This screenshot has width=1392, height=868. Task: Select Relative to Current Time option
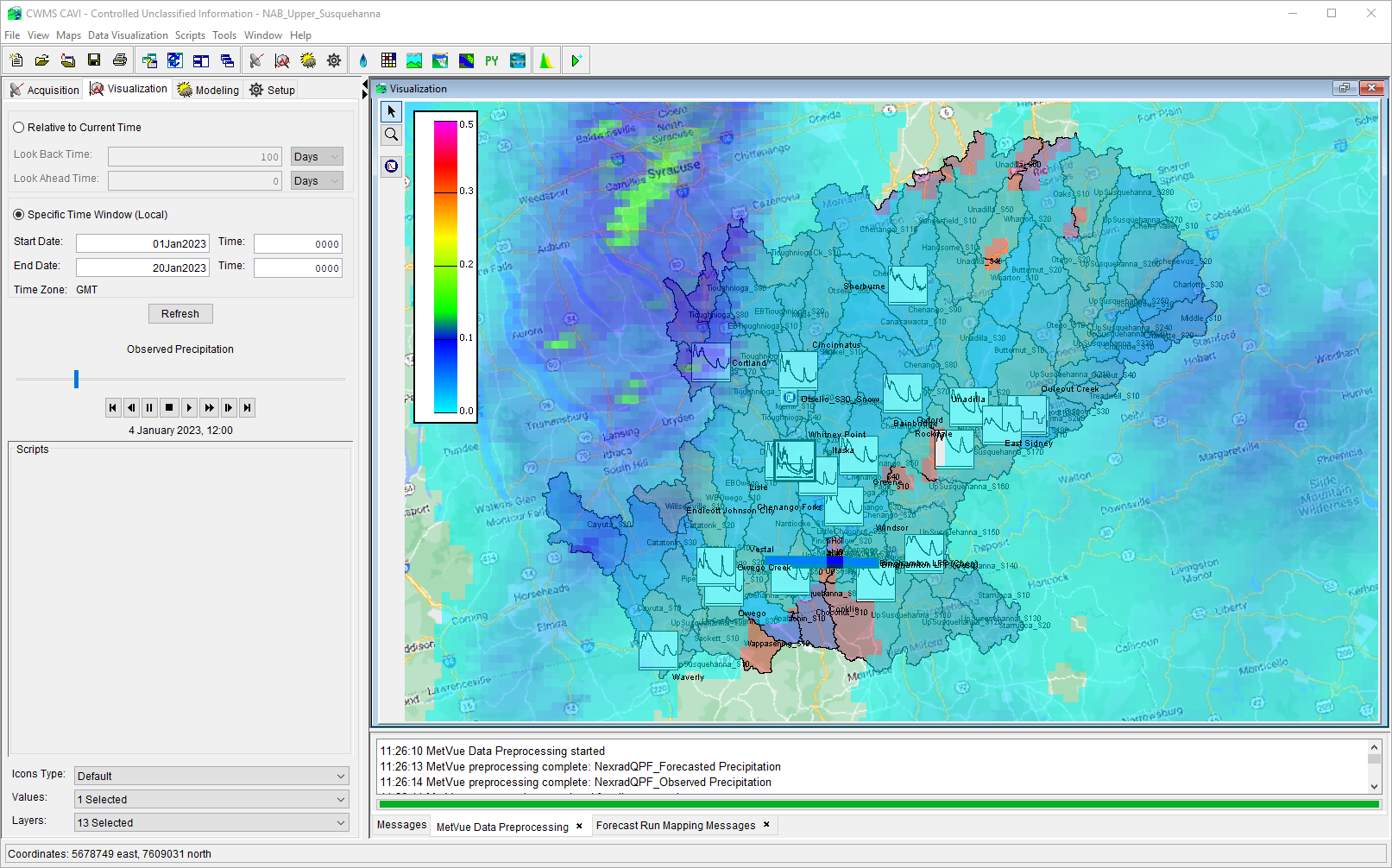[x=19, y=127]
